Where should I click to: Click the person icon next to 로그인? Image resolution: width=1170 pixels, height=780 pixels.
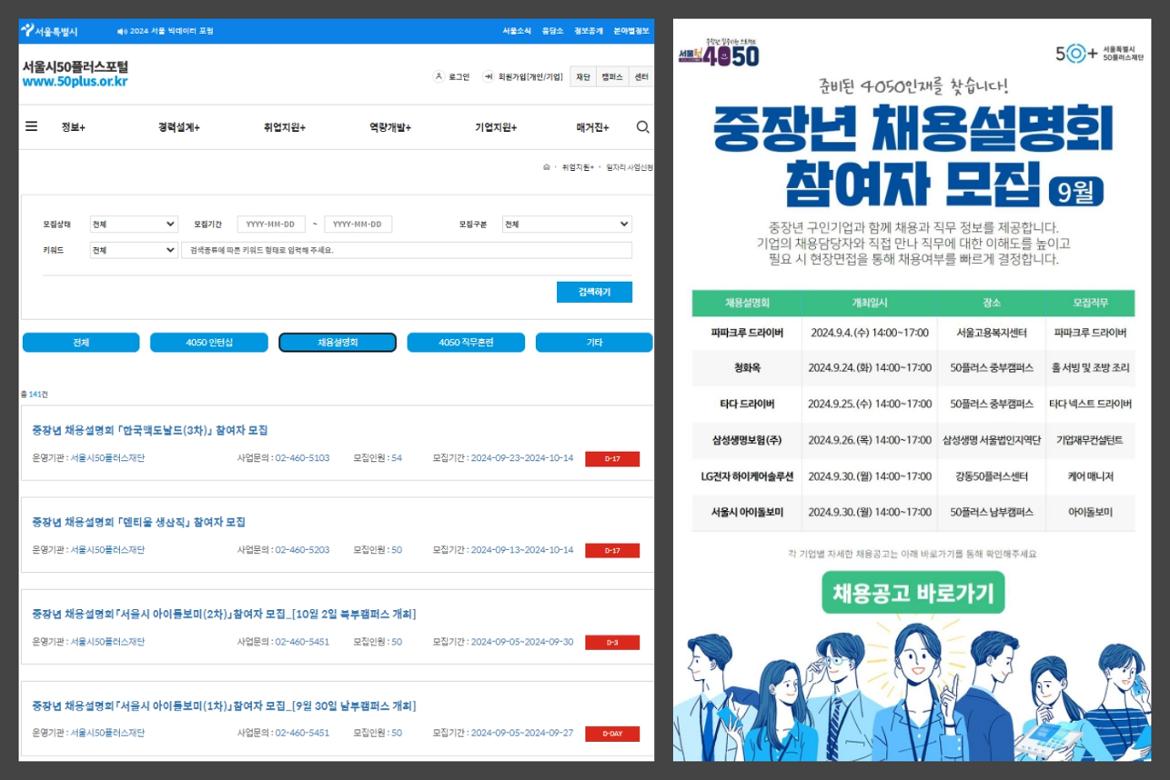pos(439,75)
